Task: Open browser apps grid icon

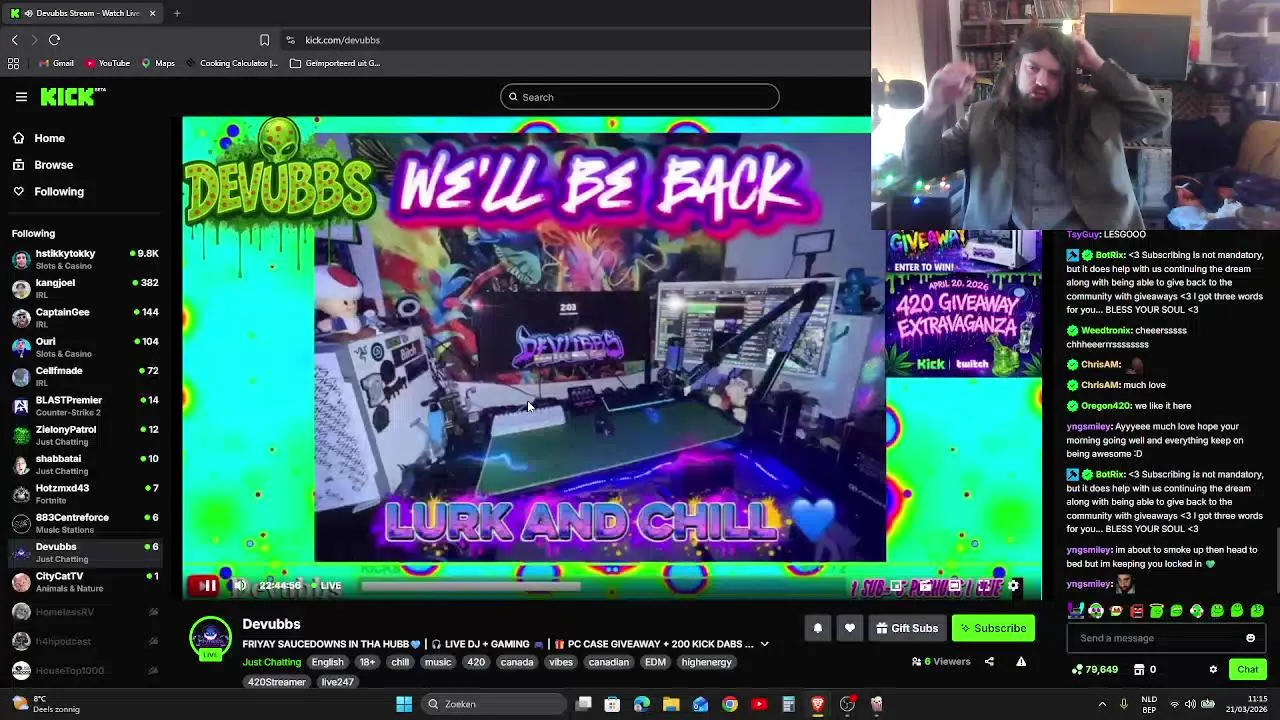Action: tap(13, 63)
